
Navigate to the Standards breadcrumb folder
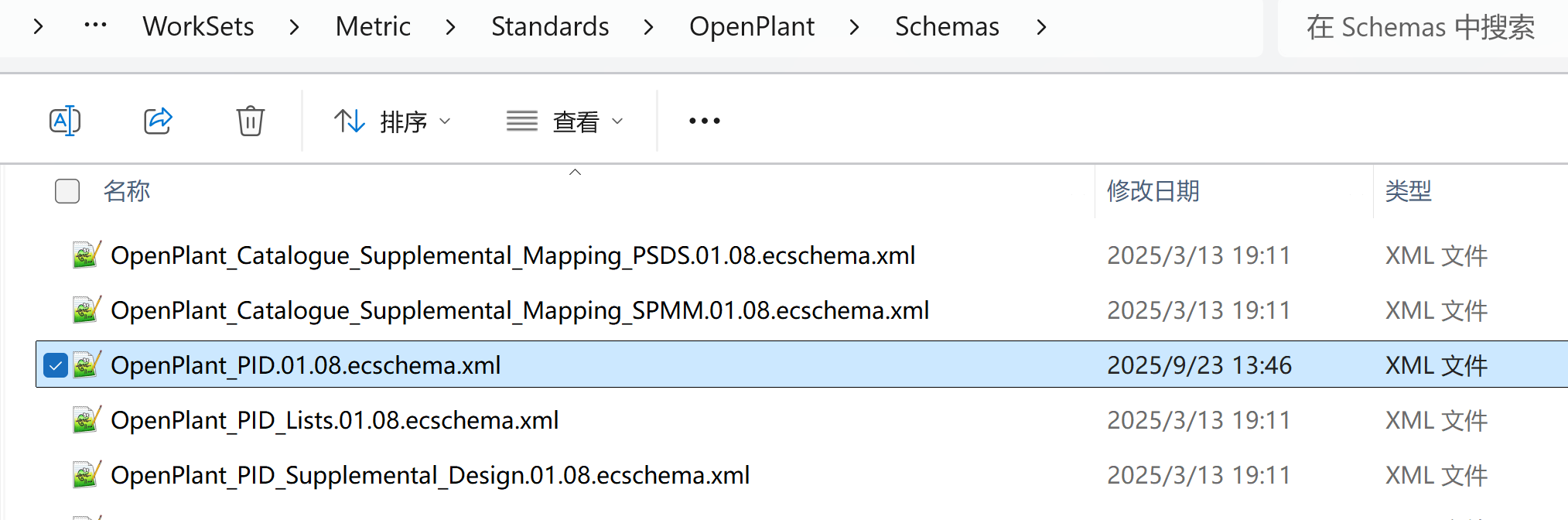[x=550, y=27]
